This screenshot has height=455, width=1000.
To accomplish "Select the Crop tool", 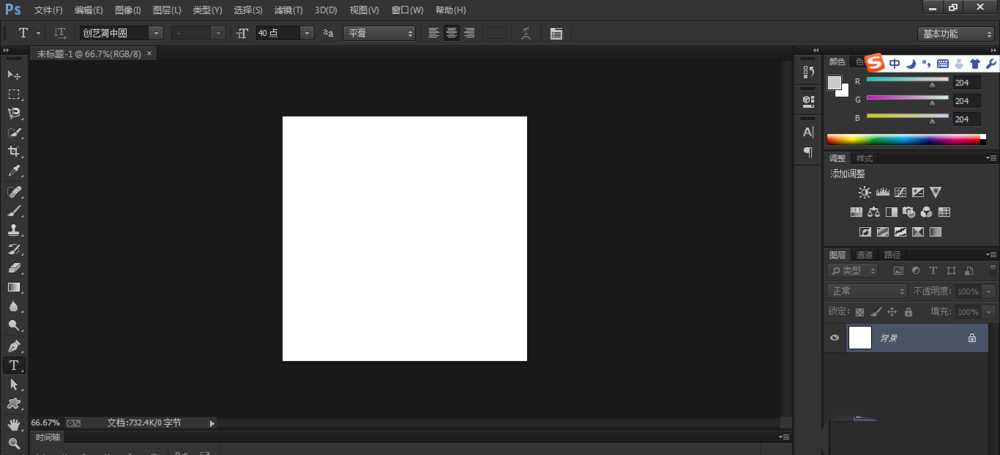I will [14, 152].
